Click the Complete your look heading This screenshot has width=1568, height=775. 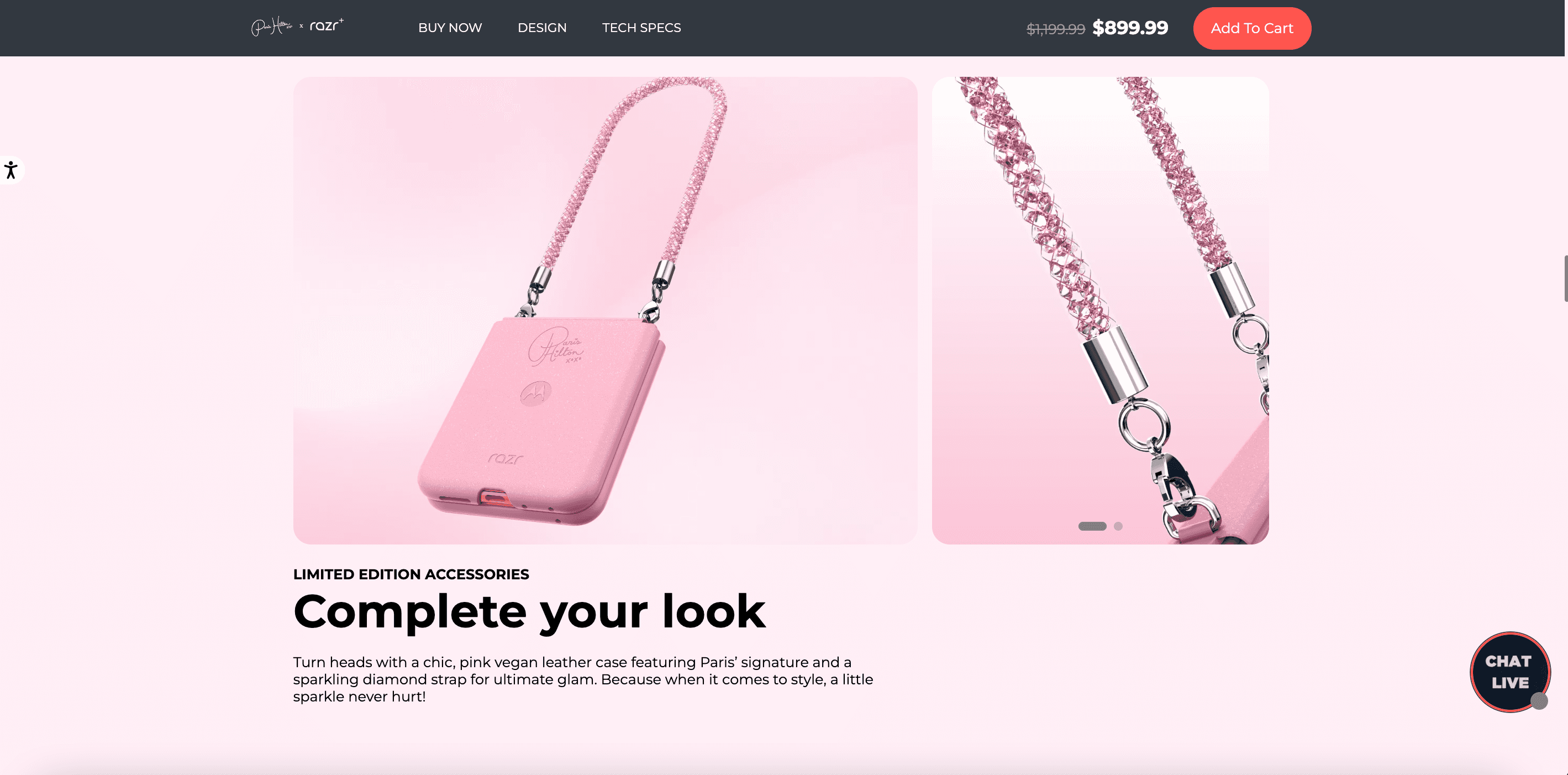coord(529,611)
